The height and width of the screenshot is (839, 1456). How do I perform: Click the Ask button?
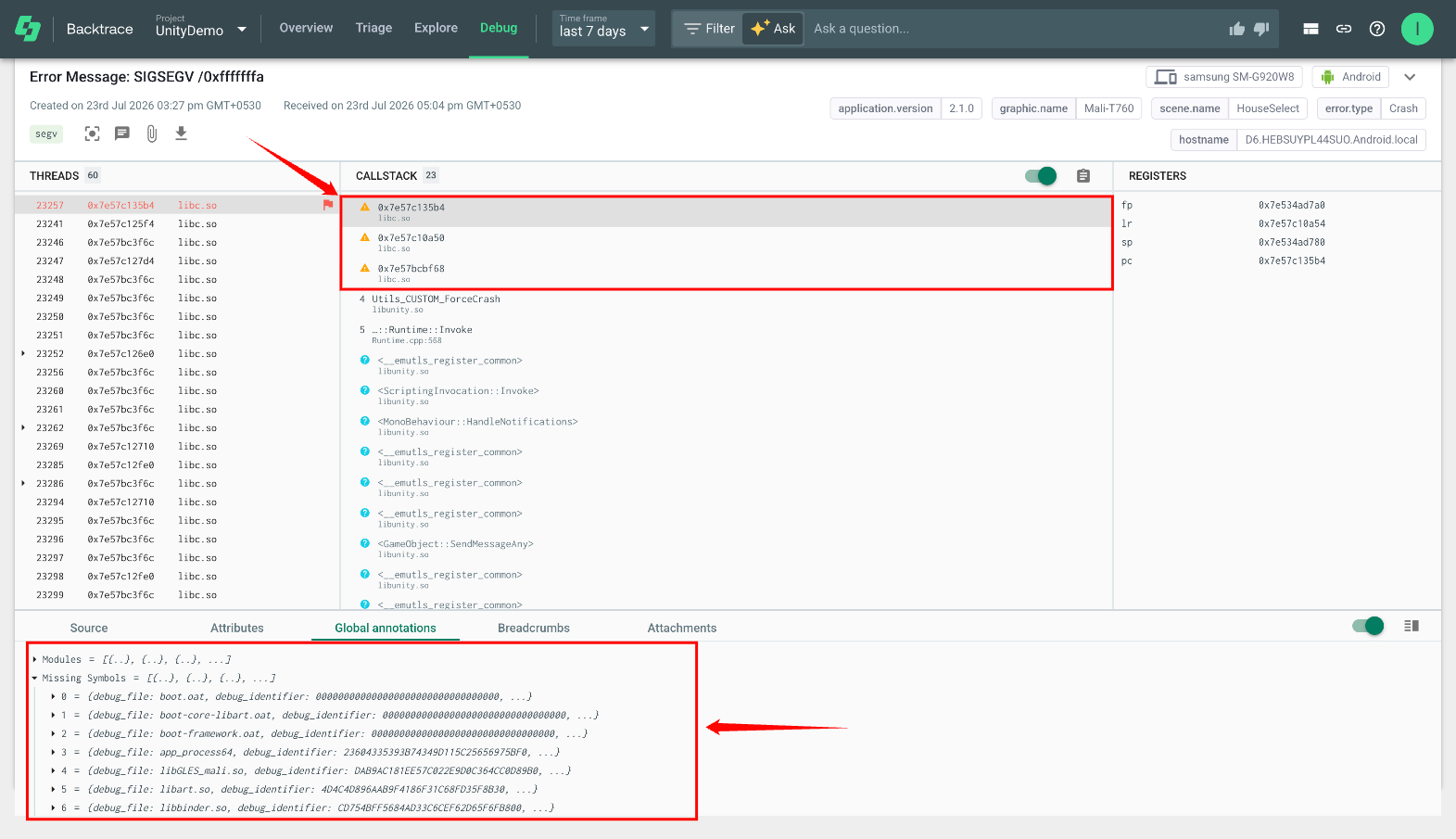tap(773, 29)
